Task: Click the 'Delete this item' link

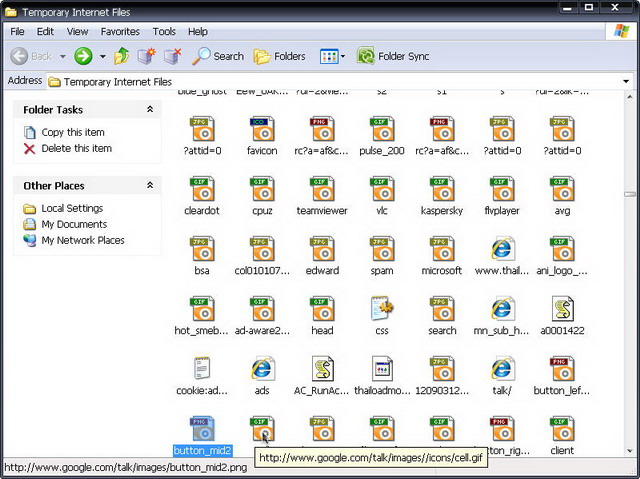Action: 76,148
